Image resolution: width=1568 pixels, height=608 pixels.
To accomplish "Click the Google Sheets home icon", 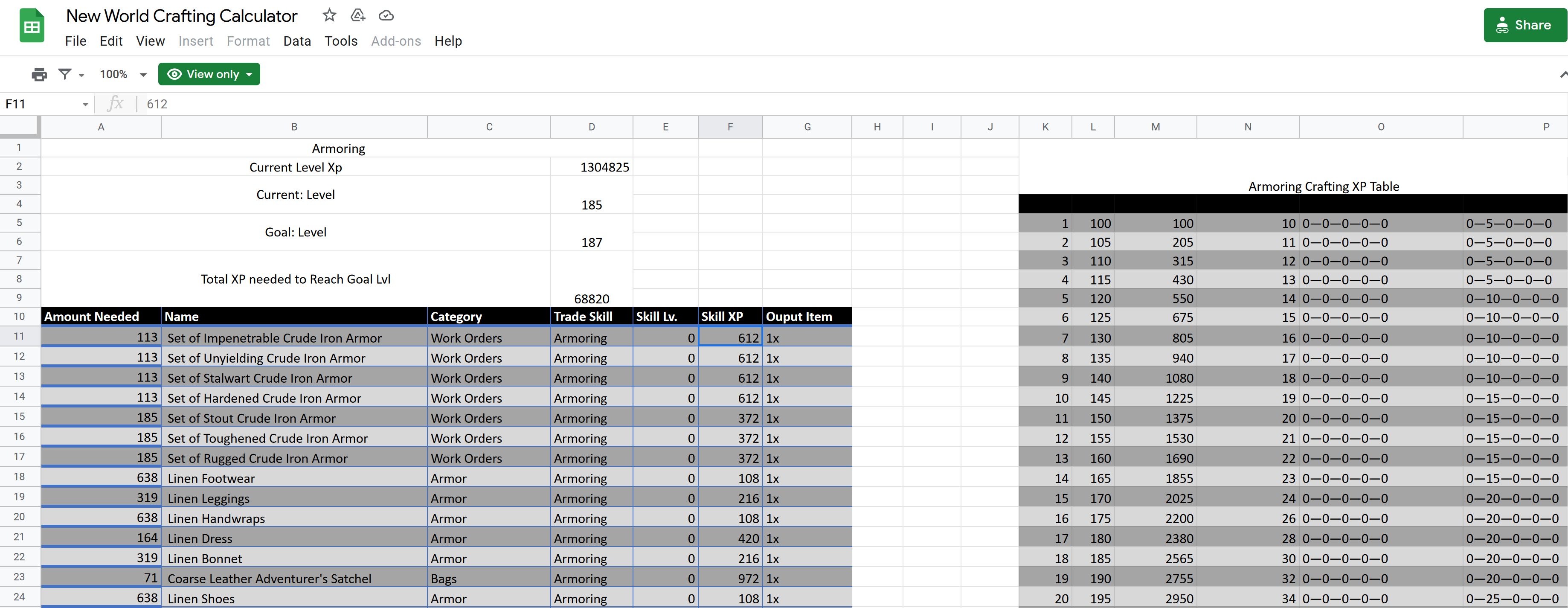I will pyautogui.click(x=32, y=26).
